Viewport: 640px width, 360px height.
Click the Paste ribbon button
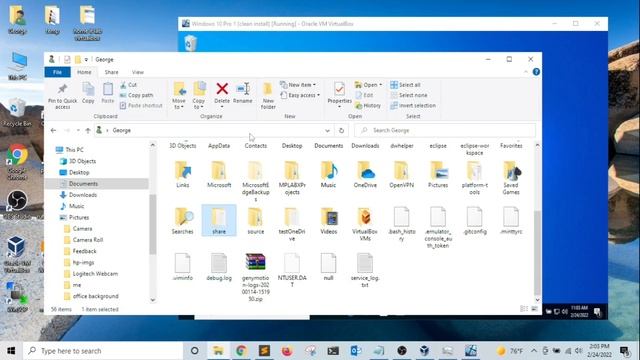pos(108,93)
